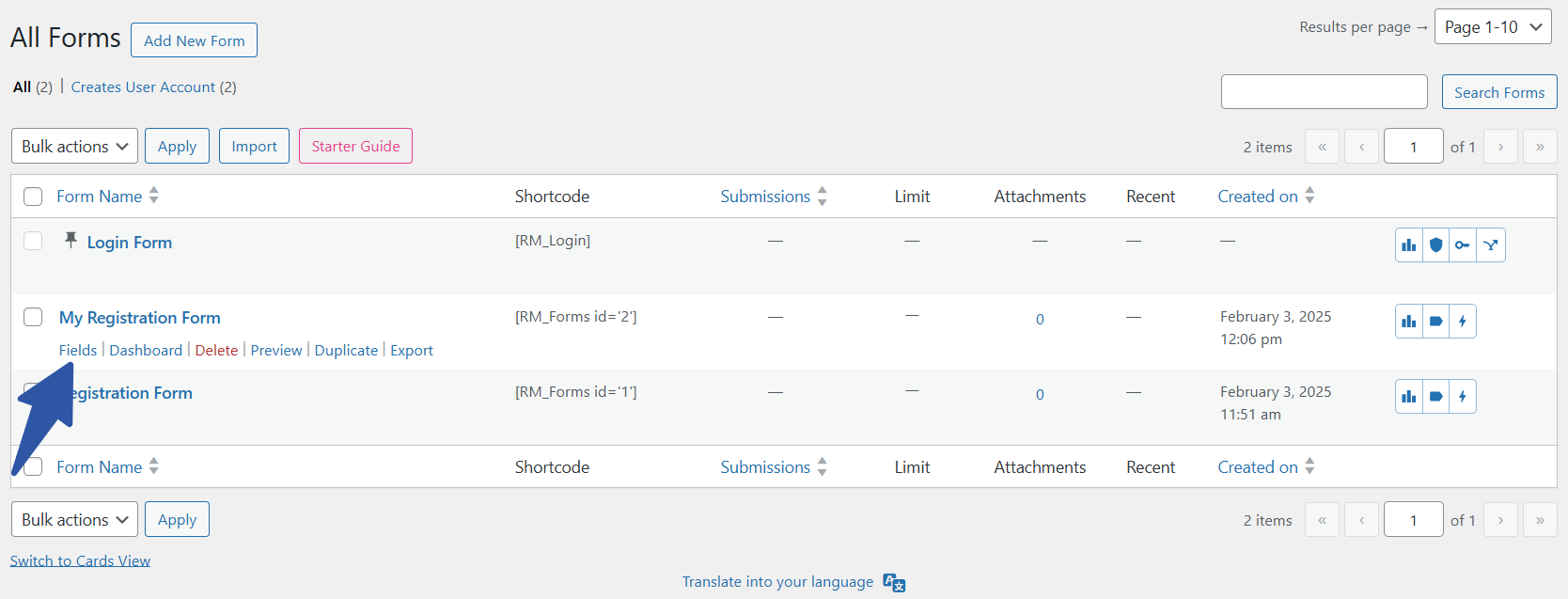Click the Add New Form button
This screenshot has height=599, width=1568.
pos(194,40)
